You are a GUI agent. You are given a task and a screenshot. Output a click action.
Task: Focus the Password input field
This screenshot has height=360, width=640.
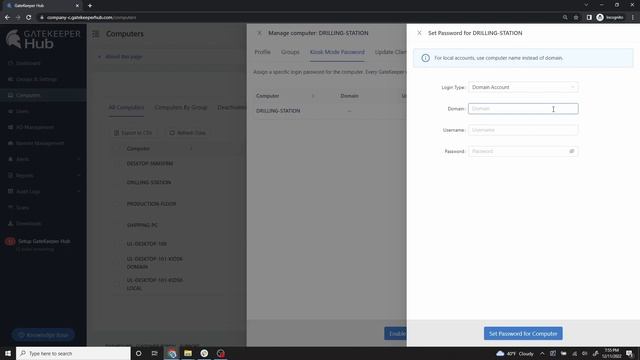[x=518, y=151]
